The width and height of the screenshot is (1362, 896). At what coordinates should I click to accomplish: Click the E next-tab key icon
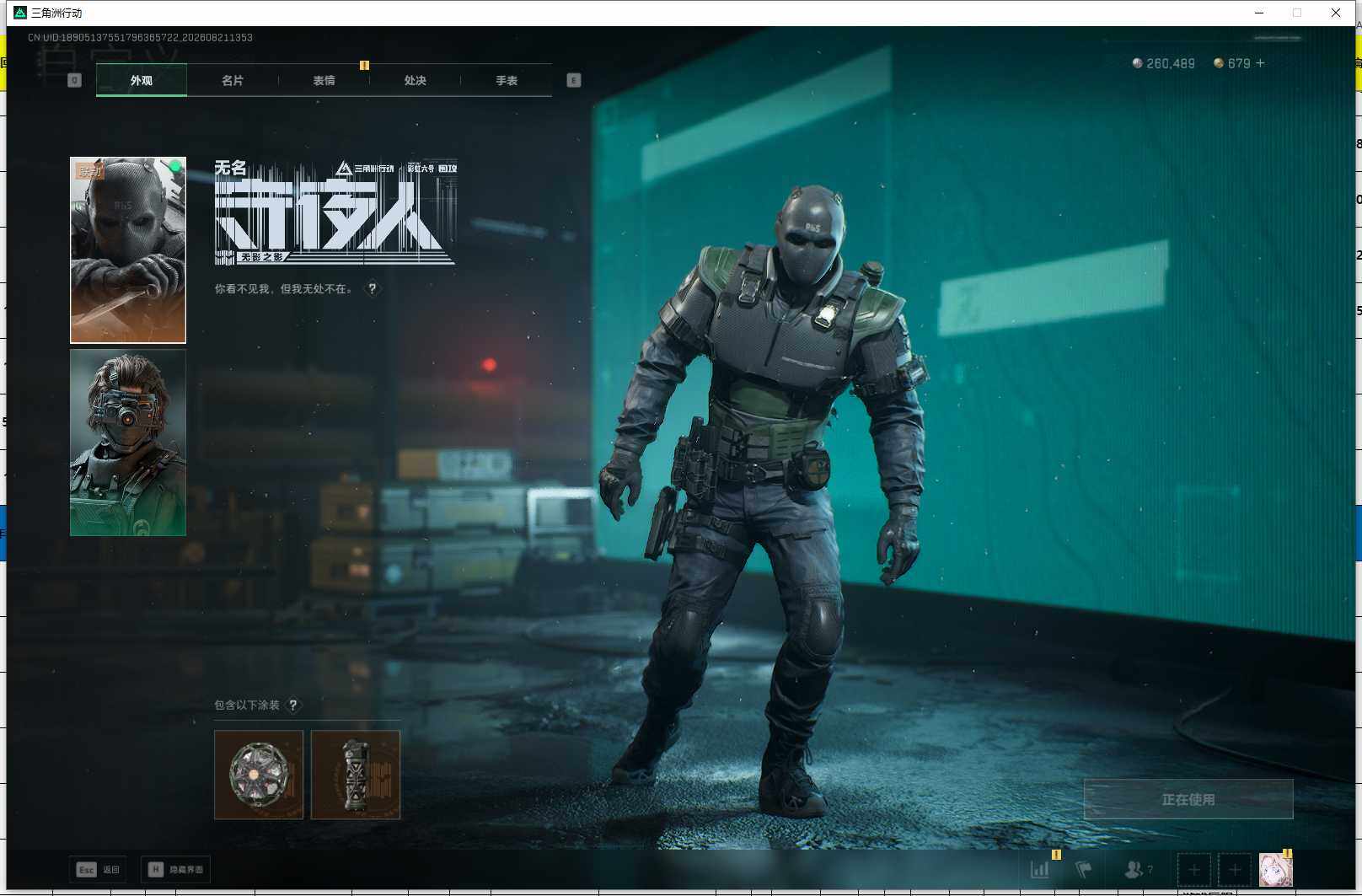pyautogui.click(x=574, y=80)
